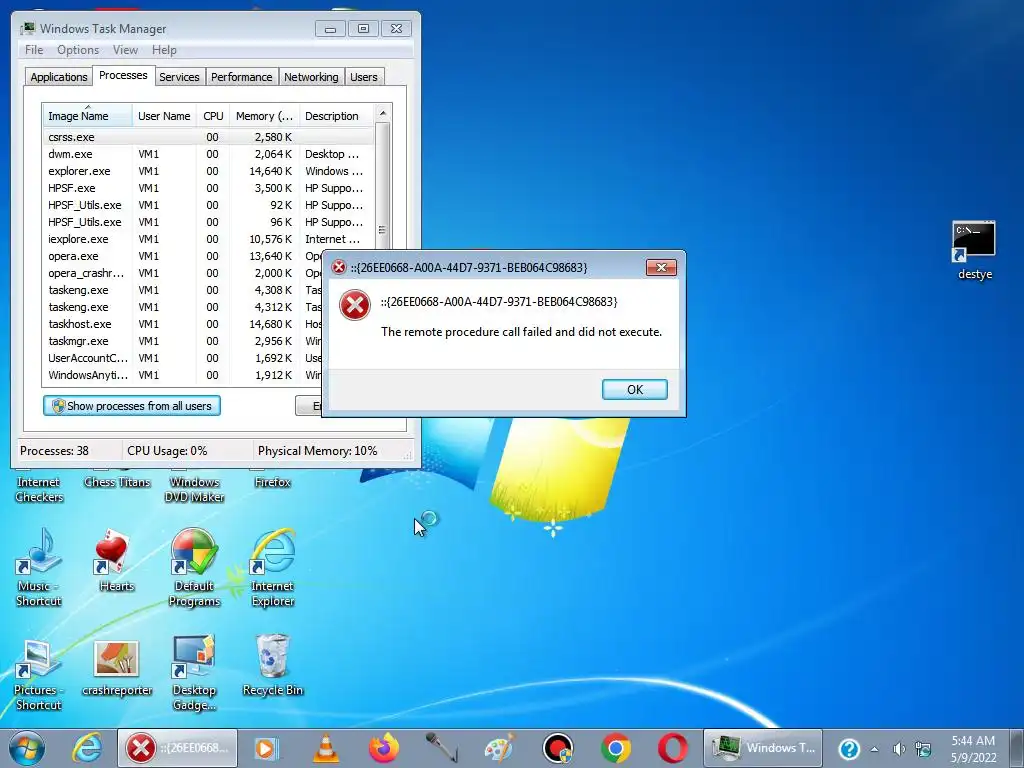The height and width of the screenshot is (768, 1024).
Task: Sort by Description column header
Action: (336, 116)
